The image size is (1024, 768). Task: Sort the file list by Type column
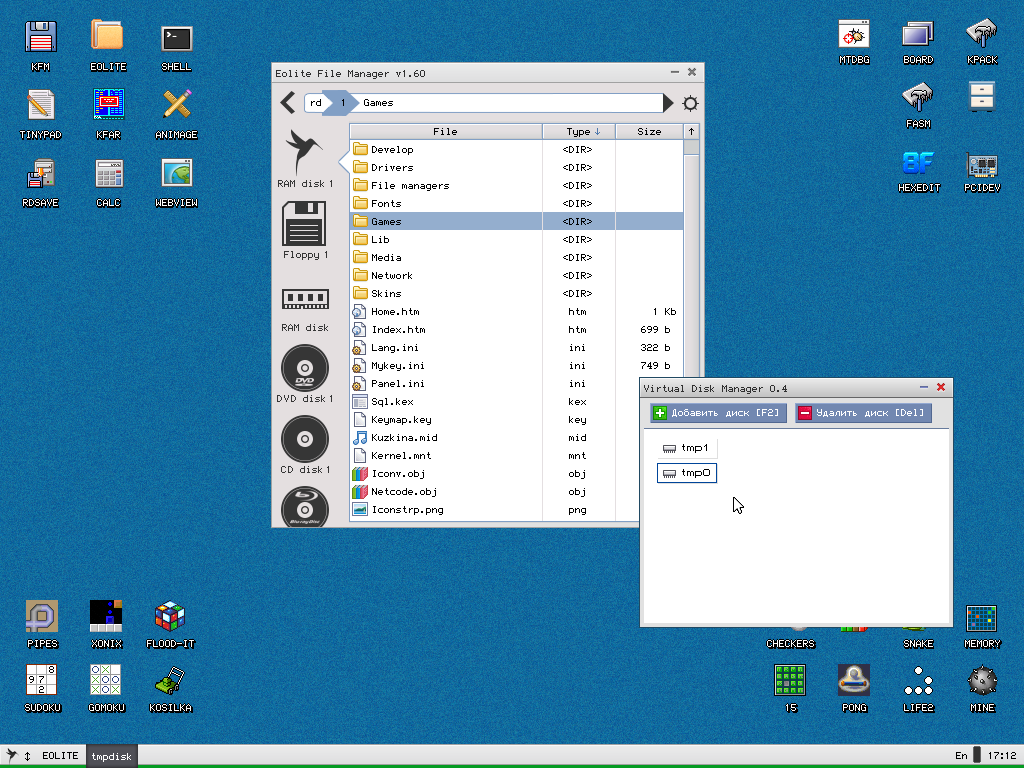578,131
